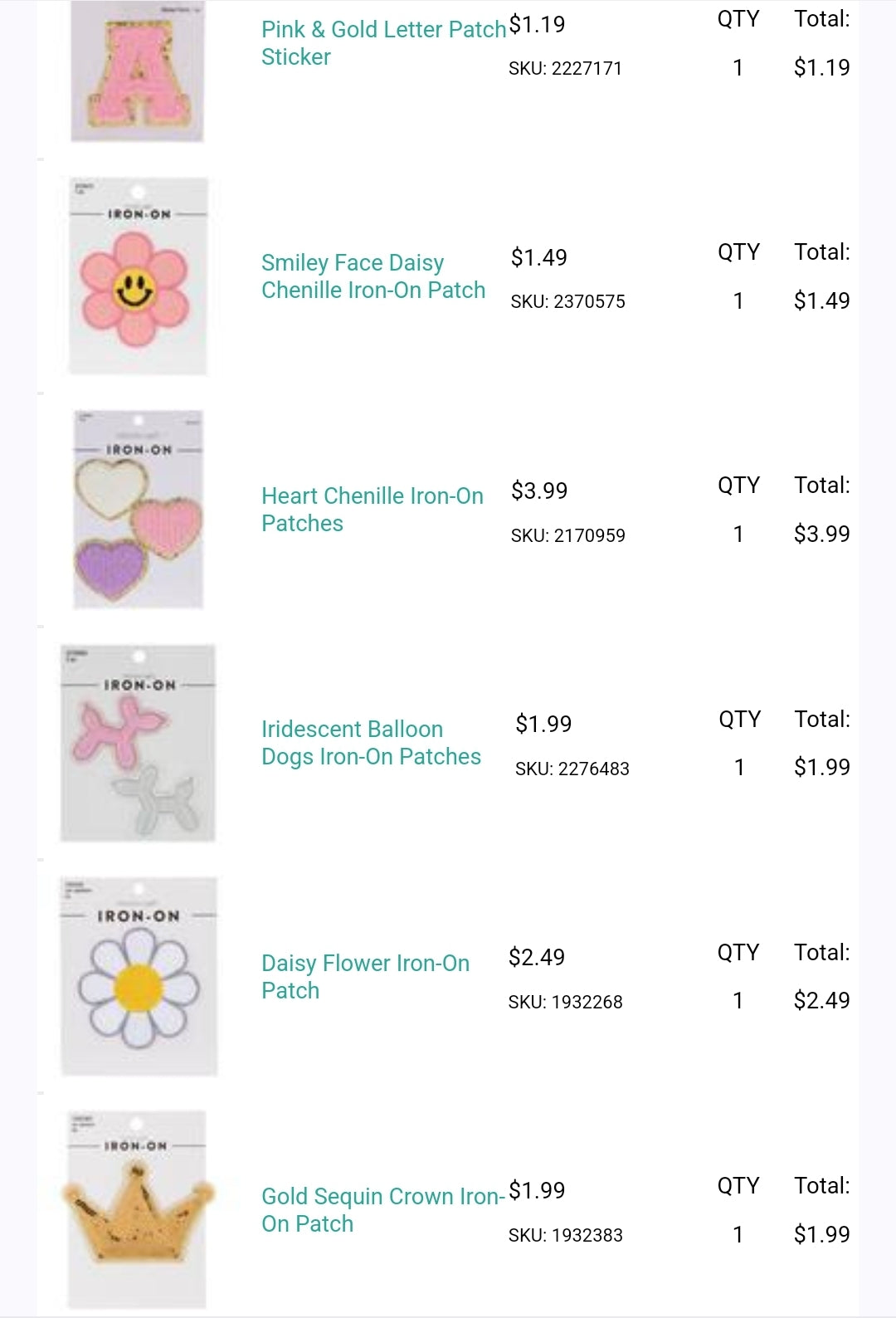Open the smiley face daisy patch image
Image resolution: width=896 pixels, height=1318 pixels.
click(x=137, y=276)
